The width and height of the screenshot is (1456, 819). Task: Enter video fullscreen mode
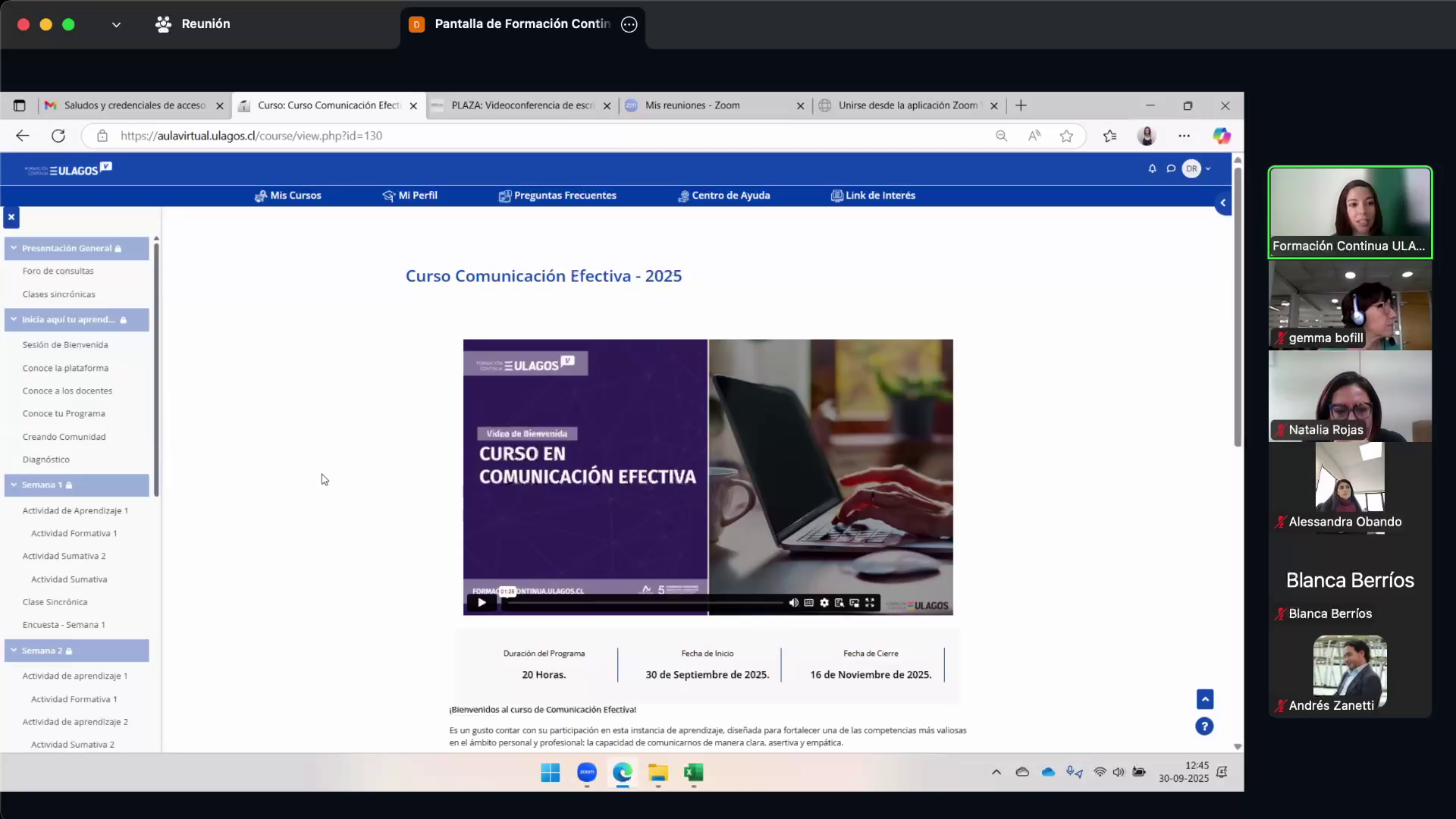tap(870, 603)
